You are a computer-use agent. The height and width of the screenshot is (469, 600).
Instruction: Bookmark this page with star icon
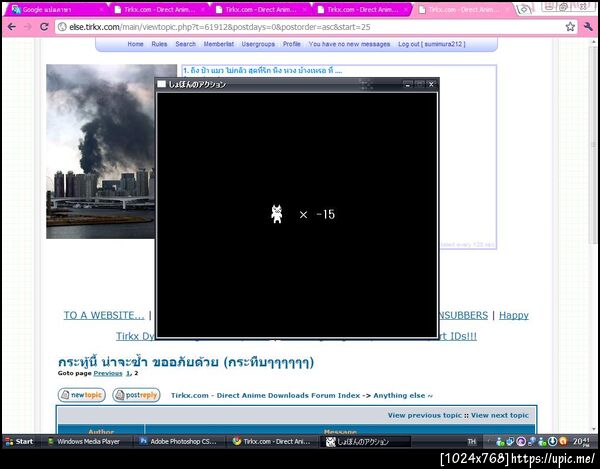(570, 27)
